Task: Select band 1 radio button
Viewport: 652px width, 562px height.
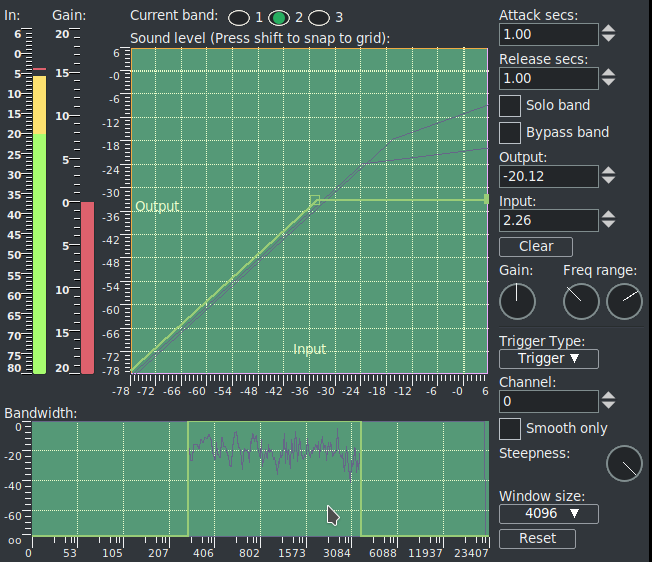Action: (x=239, y=18)
